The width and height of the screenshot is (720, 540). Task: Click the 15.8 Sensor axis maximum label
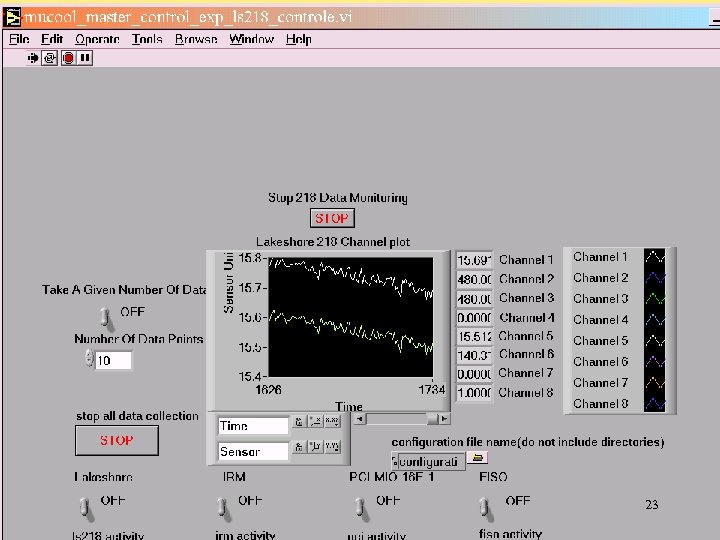[x=250, y=258]
